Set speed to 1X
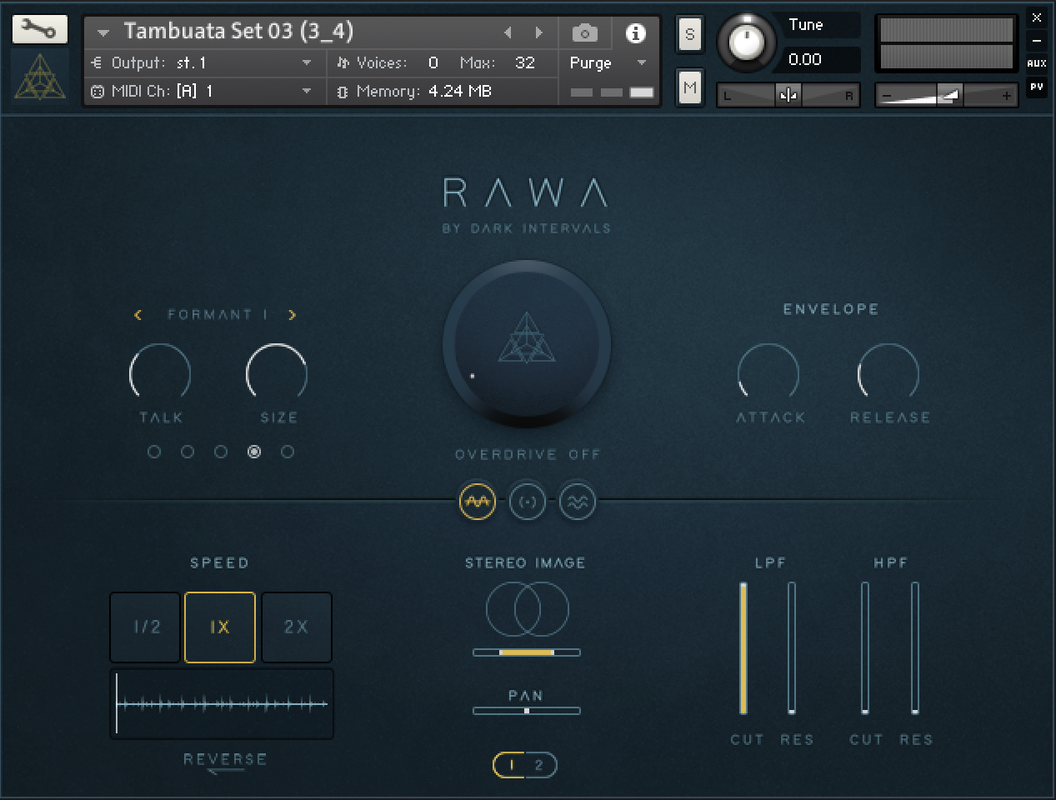 click(220, 628)
